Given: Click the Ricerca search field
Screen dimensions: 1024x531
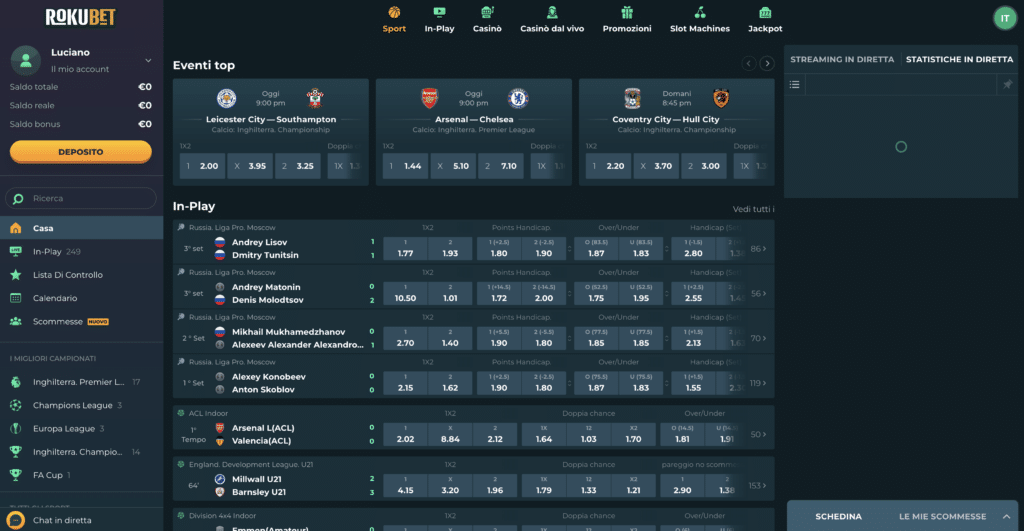Looking at the screenshot, I should pos(83,199).
